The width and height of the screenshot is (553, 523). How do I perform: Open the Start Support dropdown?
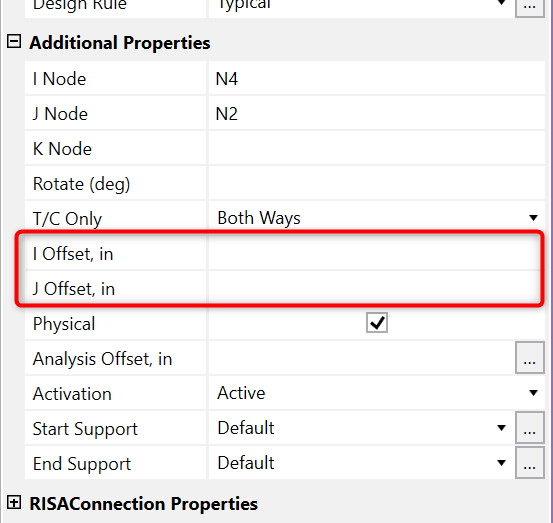pos(361,428)
